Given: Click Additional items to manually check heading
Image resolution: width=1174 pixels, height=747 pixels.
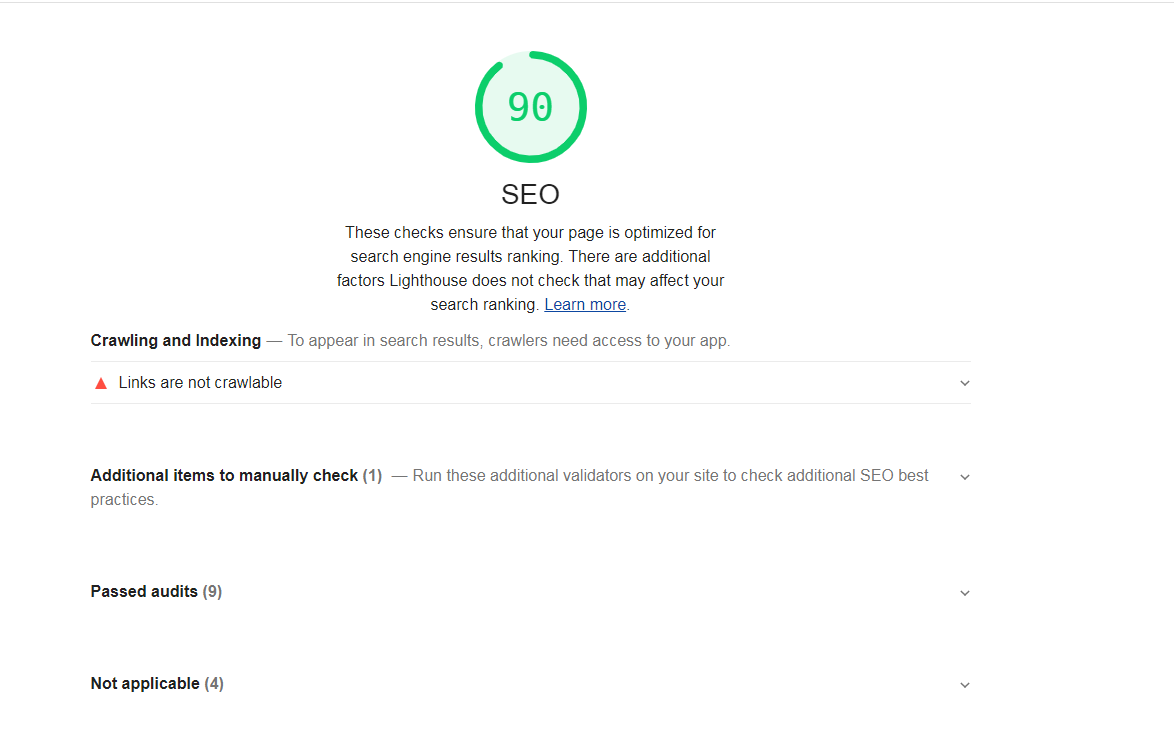Looking at the screenshot, I should (224, 476).
